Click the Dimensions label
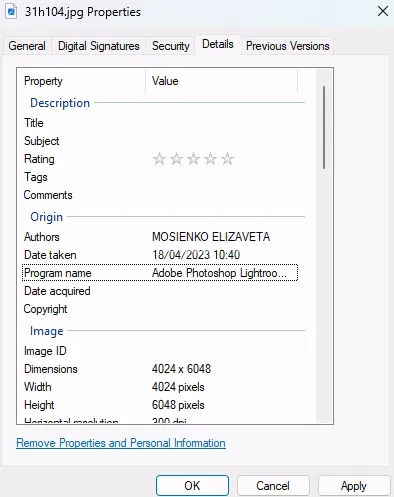Viewport: 394px width, 497px height. [51, 369]
